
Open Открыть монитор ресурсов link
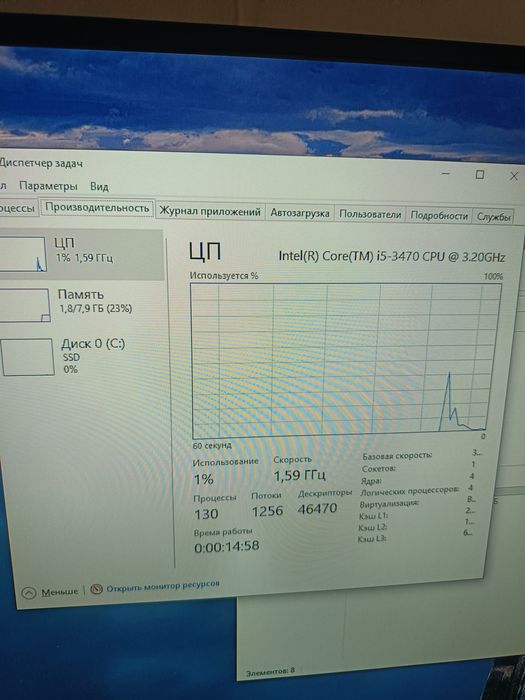pos(162,587)
